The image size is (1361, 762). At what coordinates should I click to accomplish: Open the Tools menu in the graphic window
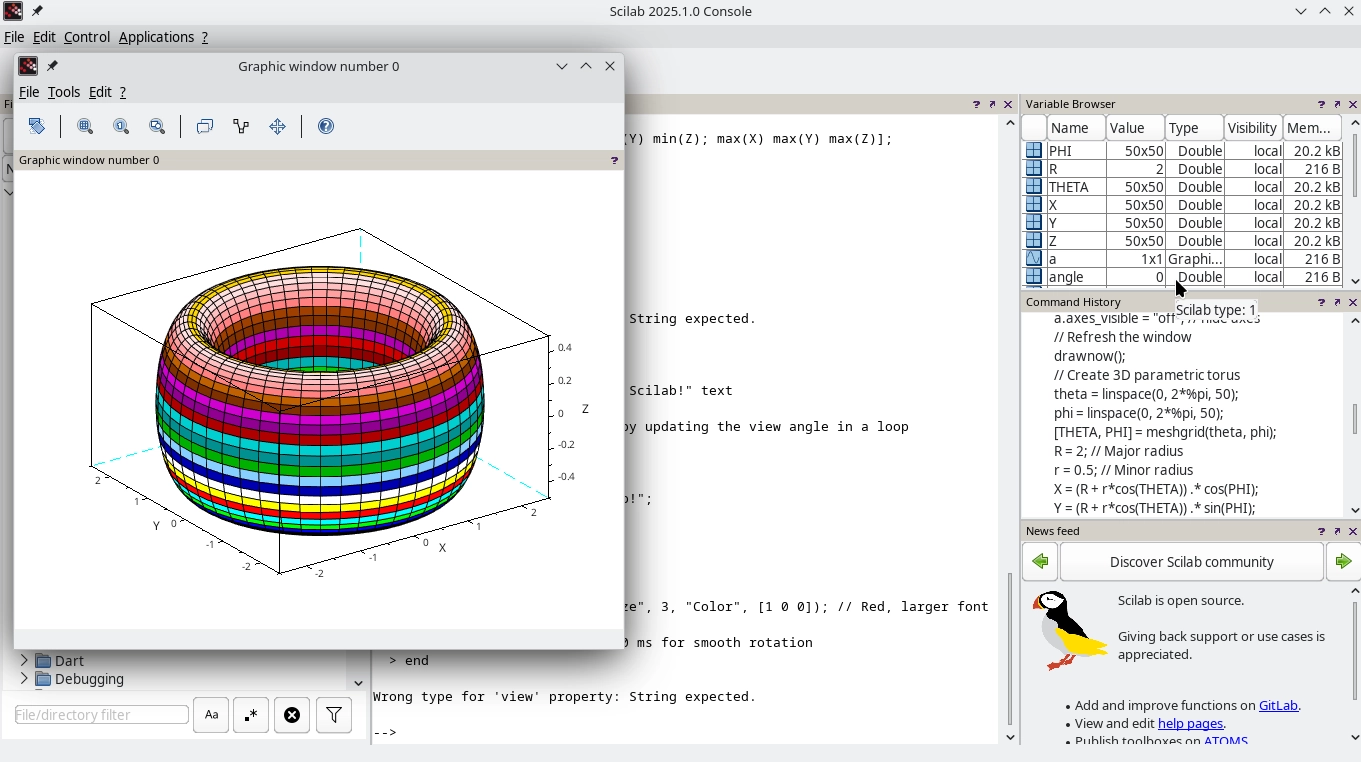click(64, 92)
